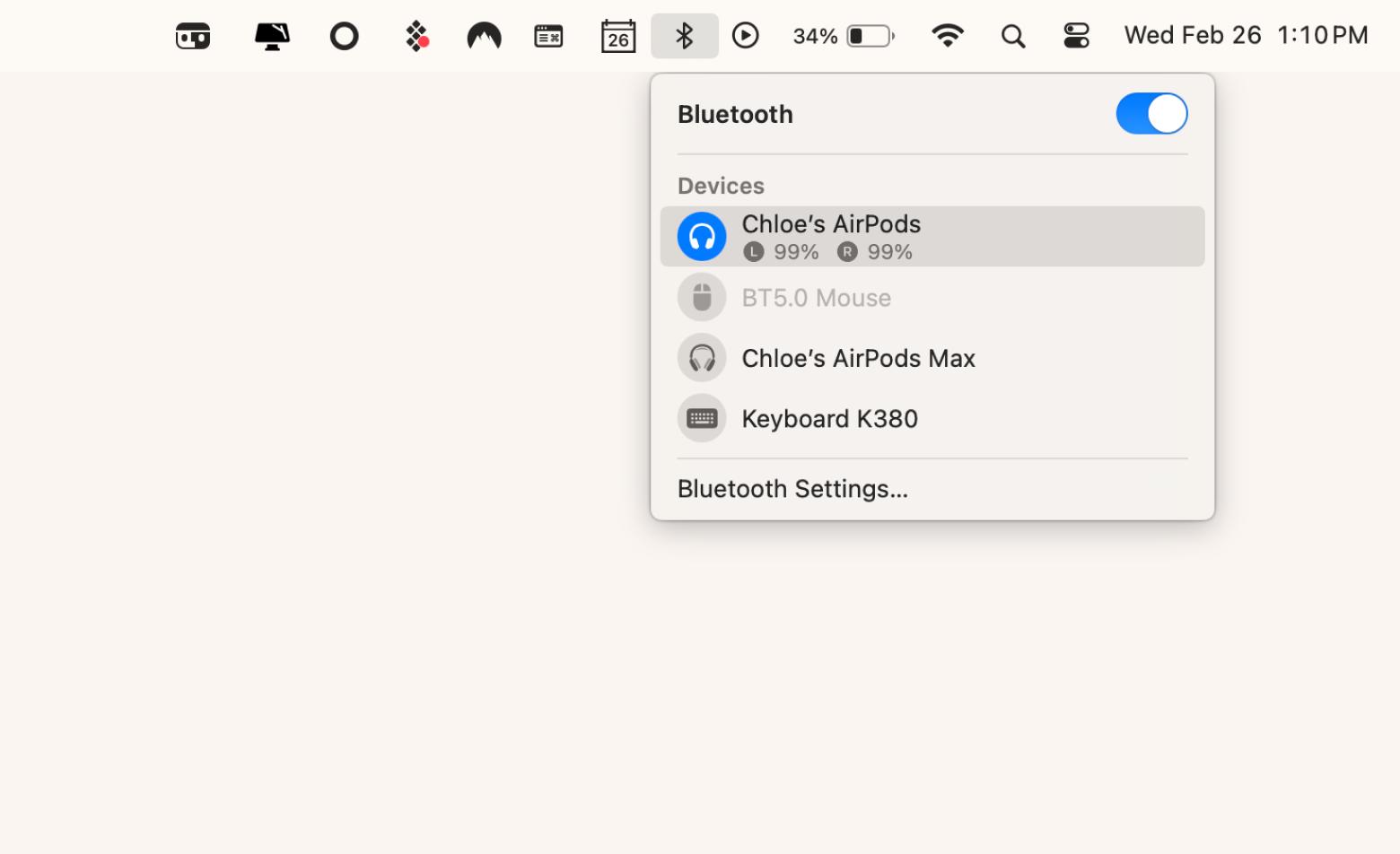Open Control Center icon

coord(1075,36)
